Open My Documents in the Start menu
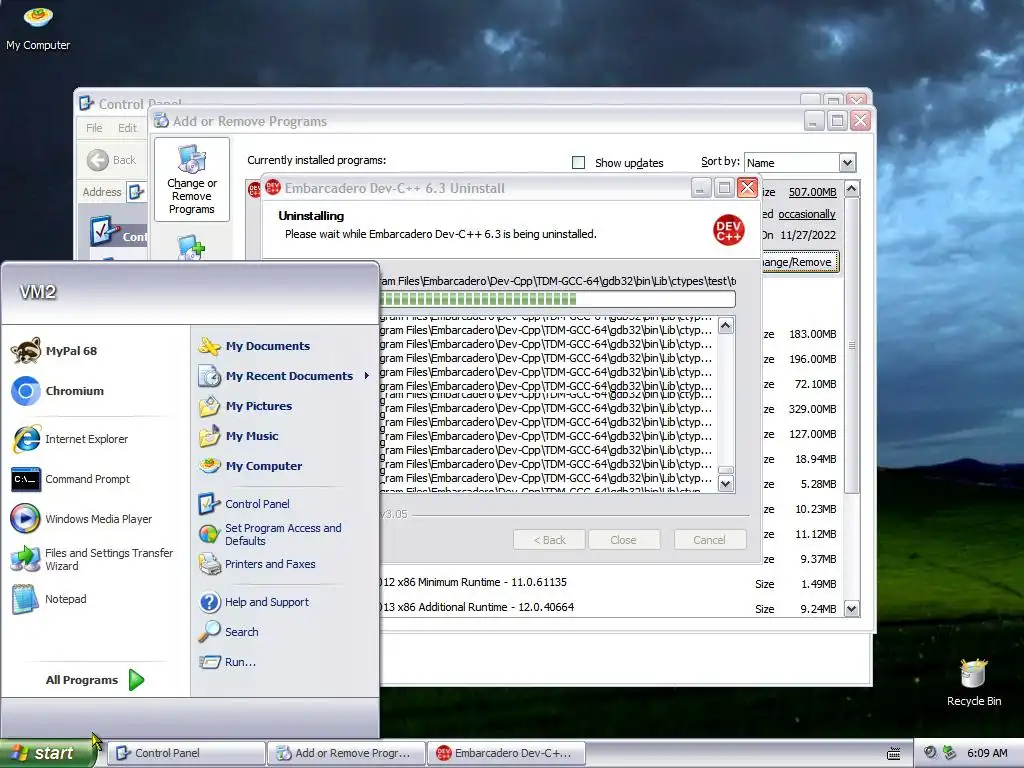The width and height of the screenshot is (1024, 768). pos(255,346)
